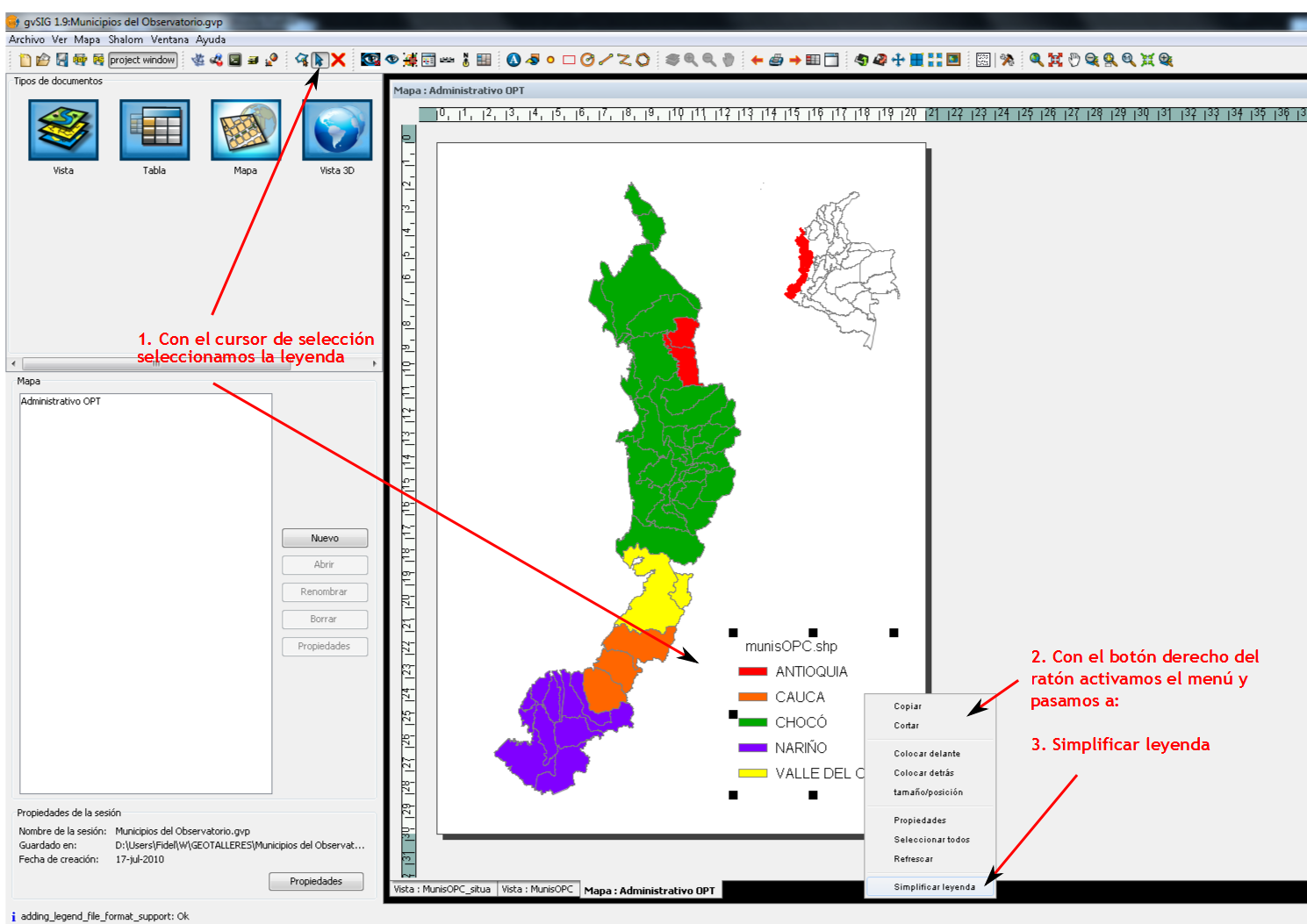Click the red ANTIOQUIA legend swatch
Viewport: 1307px width, 924px height.
[x=753, y=671]
